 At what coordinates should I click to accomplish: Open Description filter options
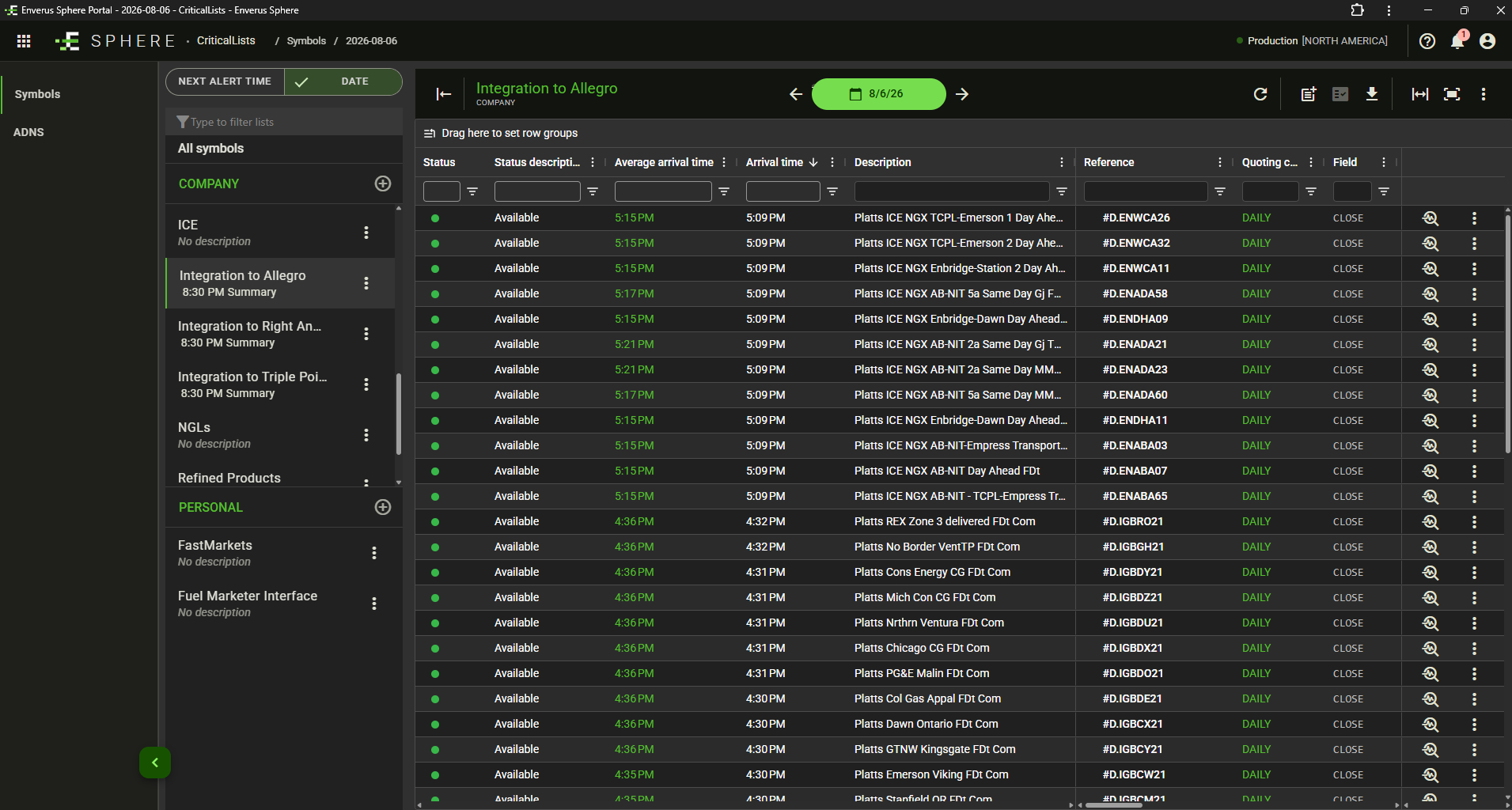tap(1062, 191)
